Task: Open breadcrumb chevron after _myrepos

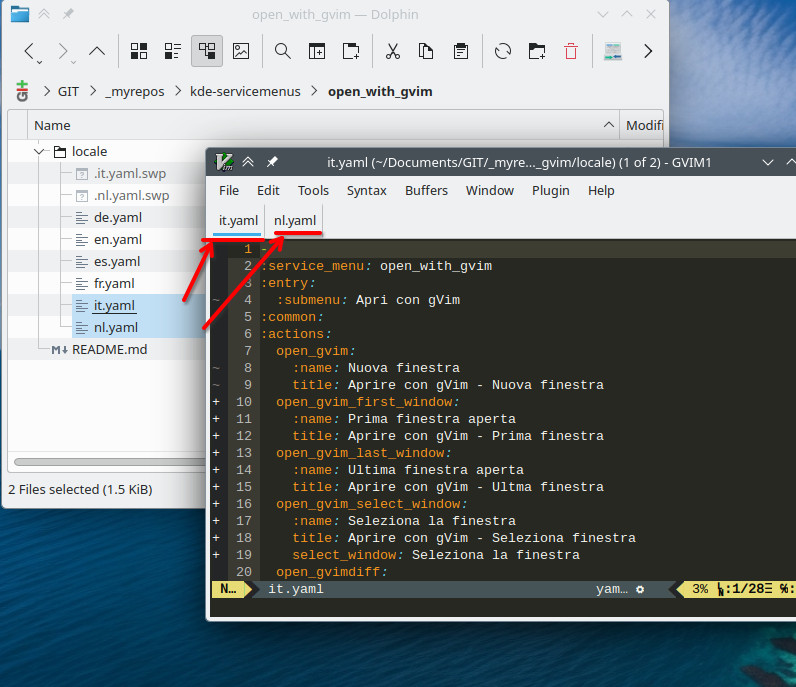Action: pos(178,91)
